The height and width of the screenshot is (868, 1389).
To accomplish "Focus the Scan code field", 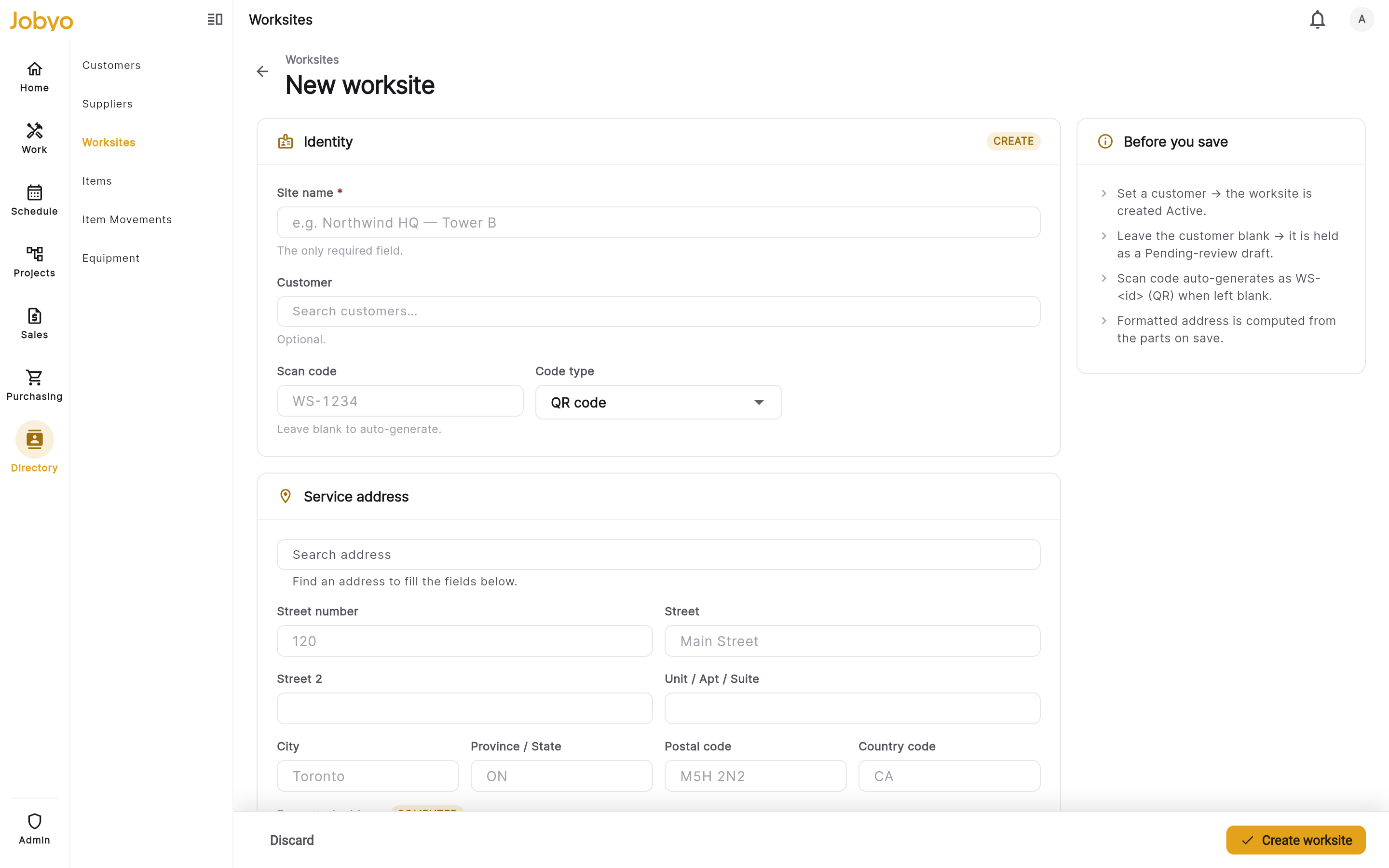I will click(x=400, y=401).
